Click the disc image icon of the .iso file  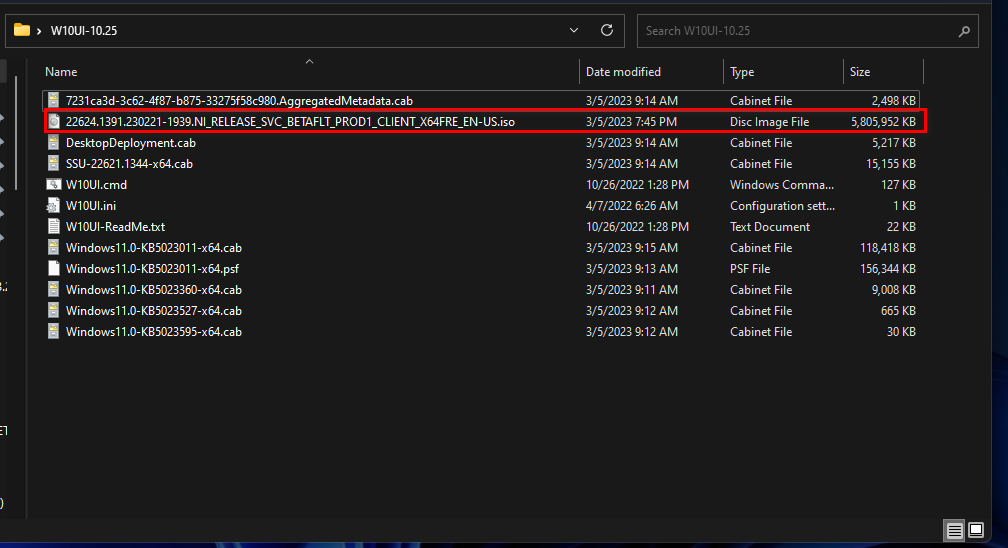[x=54, y=122]
